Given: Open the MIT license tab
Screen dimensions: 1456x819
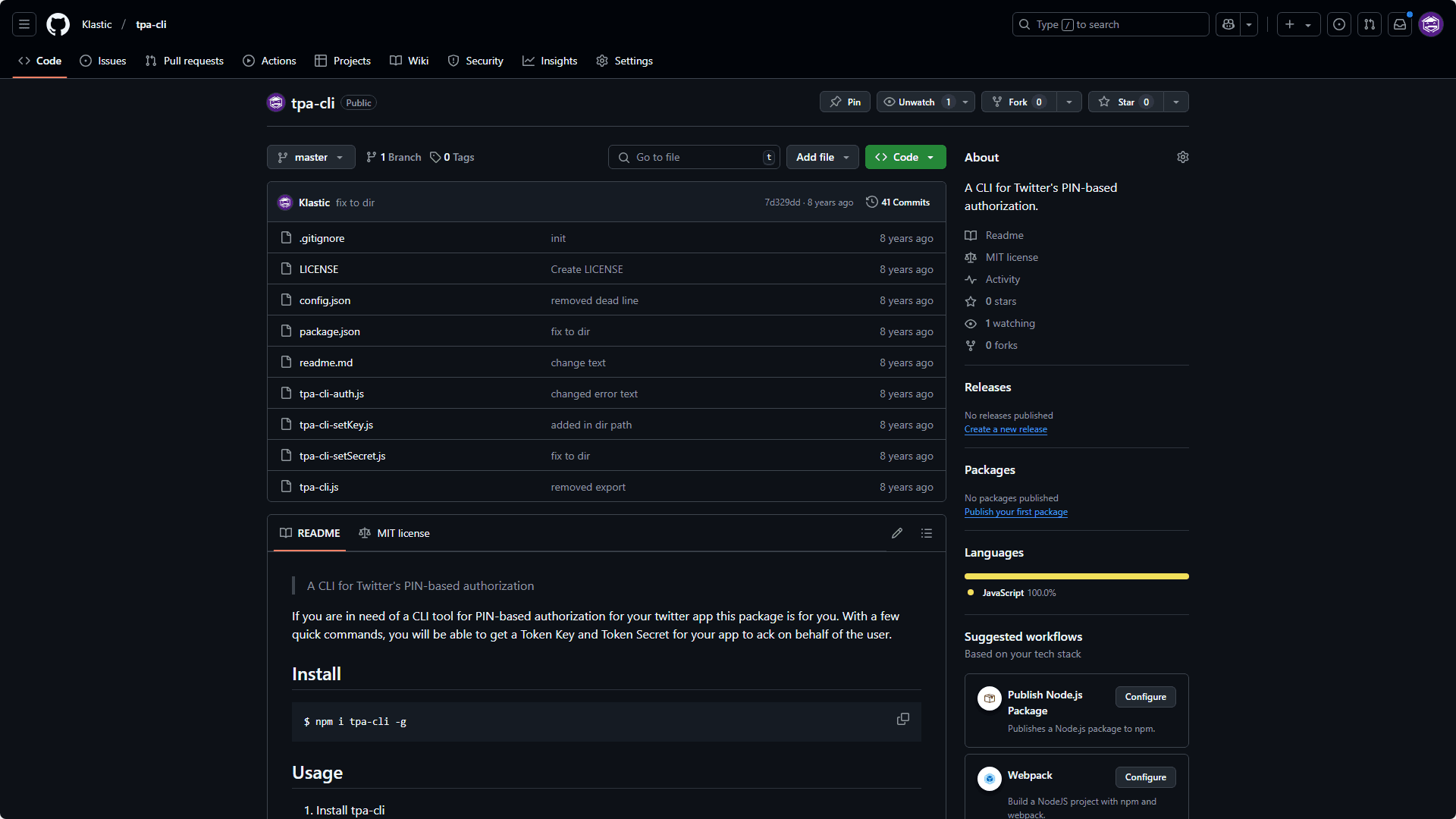Looking at the screenshot, I should [x=394, y=533].
